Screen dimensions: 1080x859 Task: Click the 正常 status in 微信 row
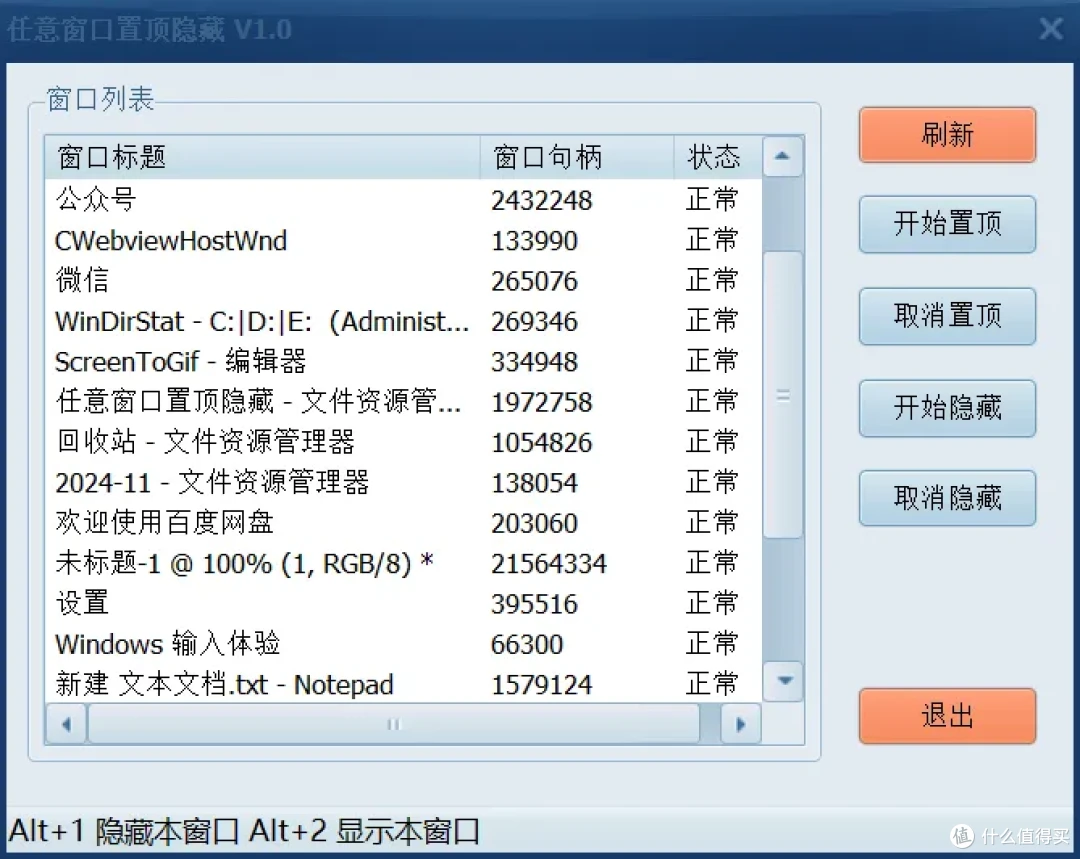(x=712, y=280)
